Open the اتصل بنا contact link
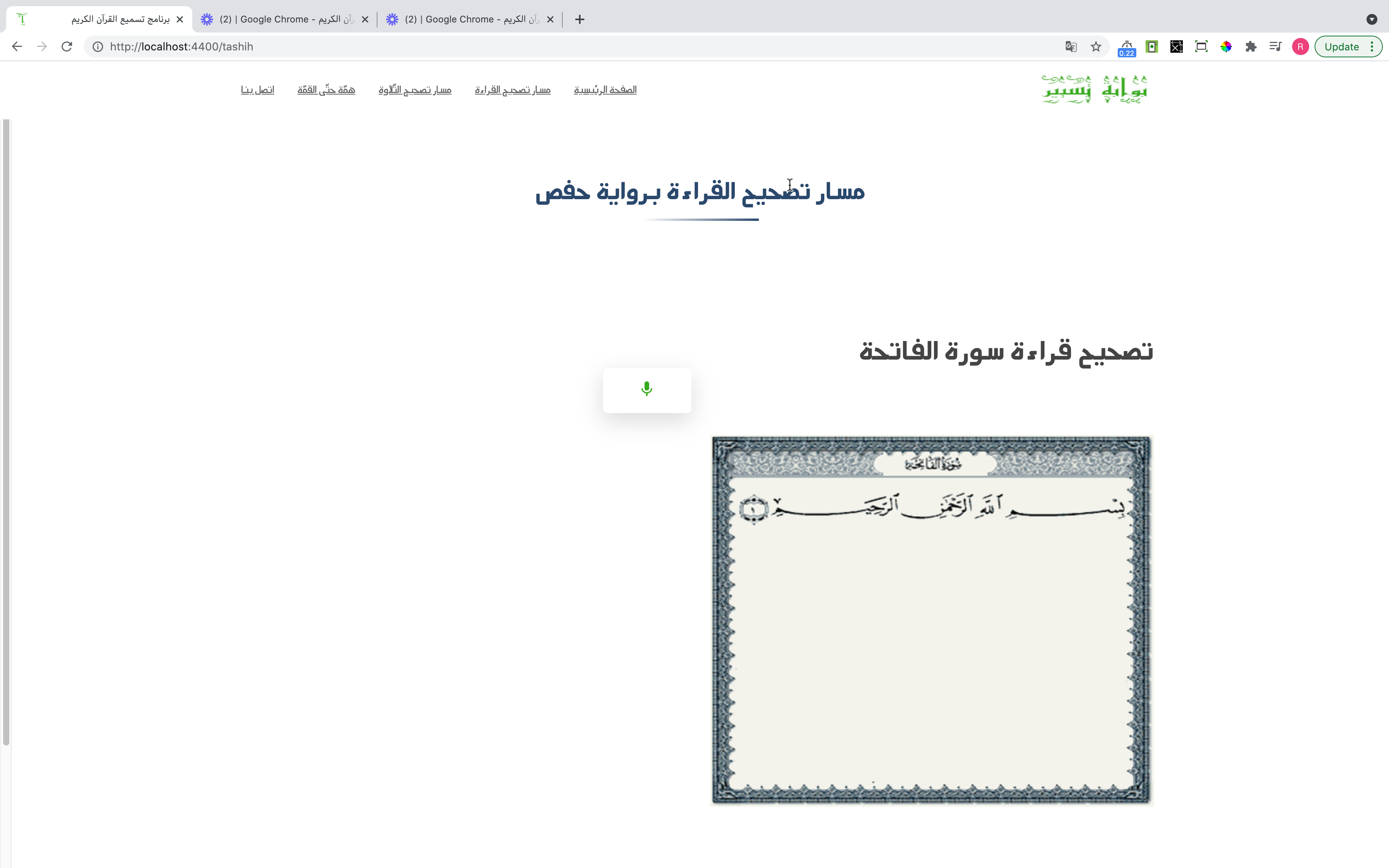The height and width of the screenshot is (868, 1389). tap(257, 90)
